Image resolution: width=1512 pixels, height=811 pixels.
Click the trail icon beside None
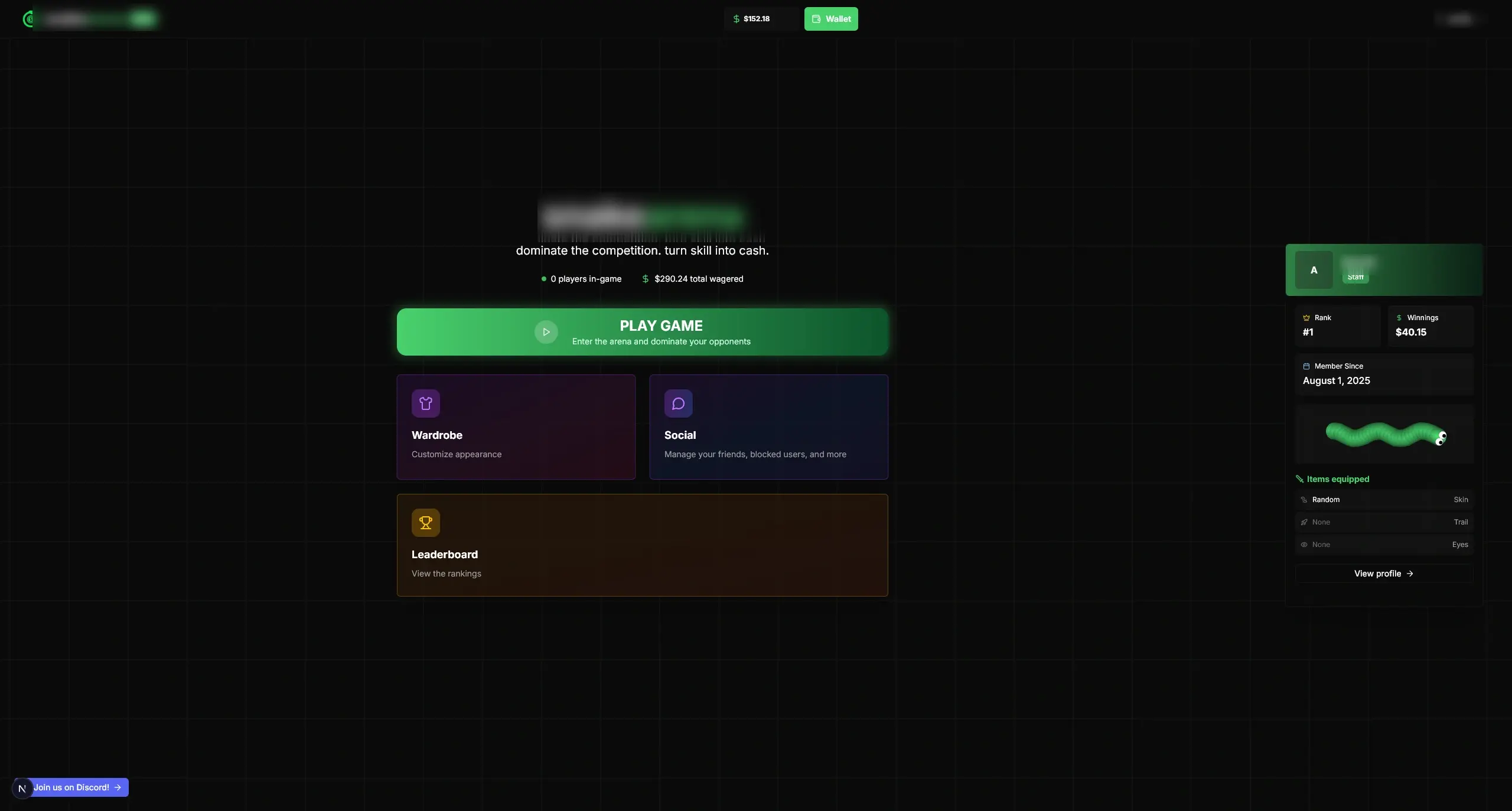pos(1304,522)
